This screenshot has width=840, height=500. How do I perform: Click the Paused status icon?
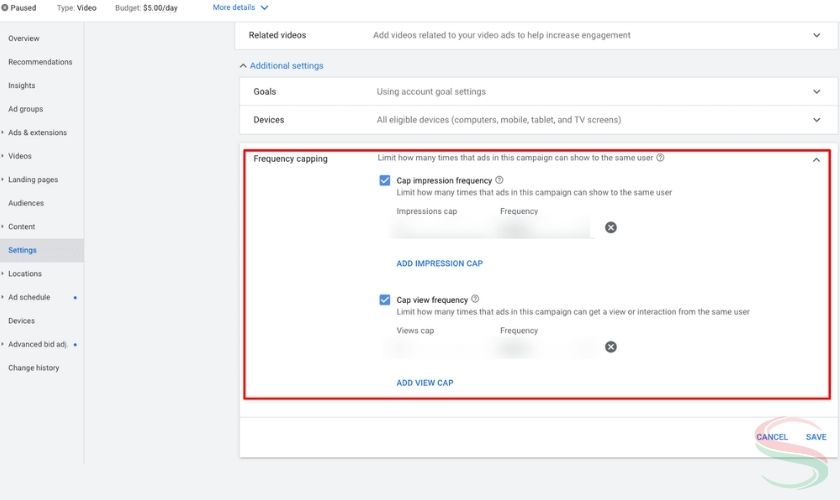pos(5,8)
